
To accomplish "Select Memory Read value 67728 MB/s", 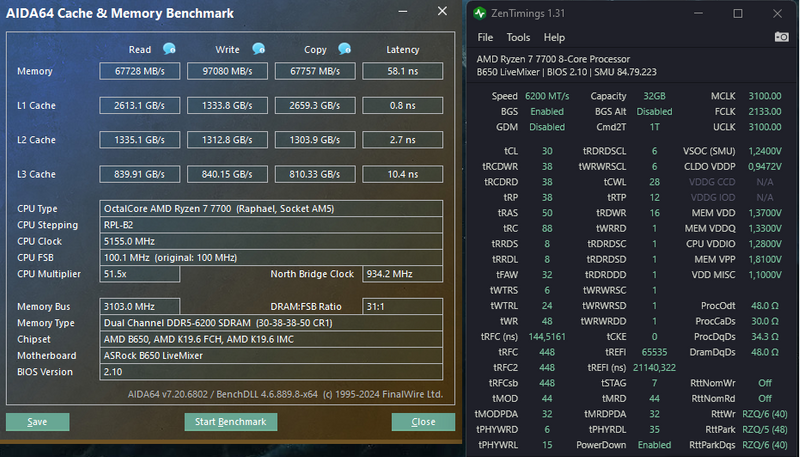I will pyautogui.click(x=140, y=71).
